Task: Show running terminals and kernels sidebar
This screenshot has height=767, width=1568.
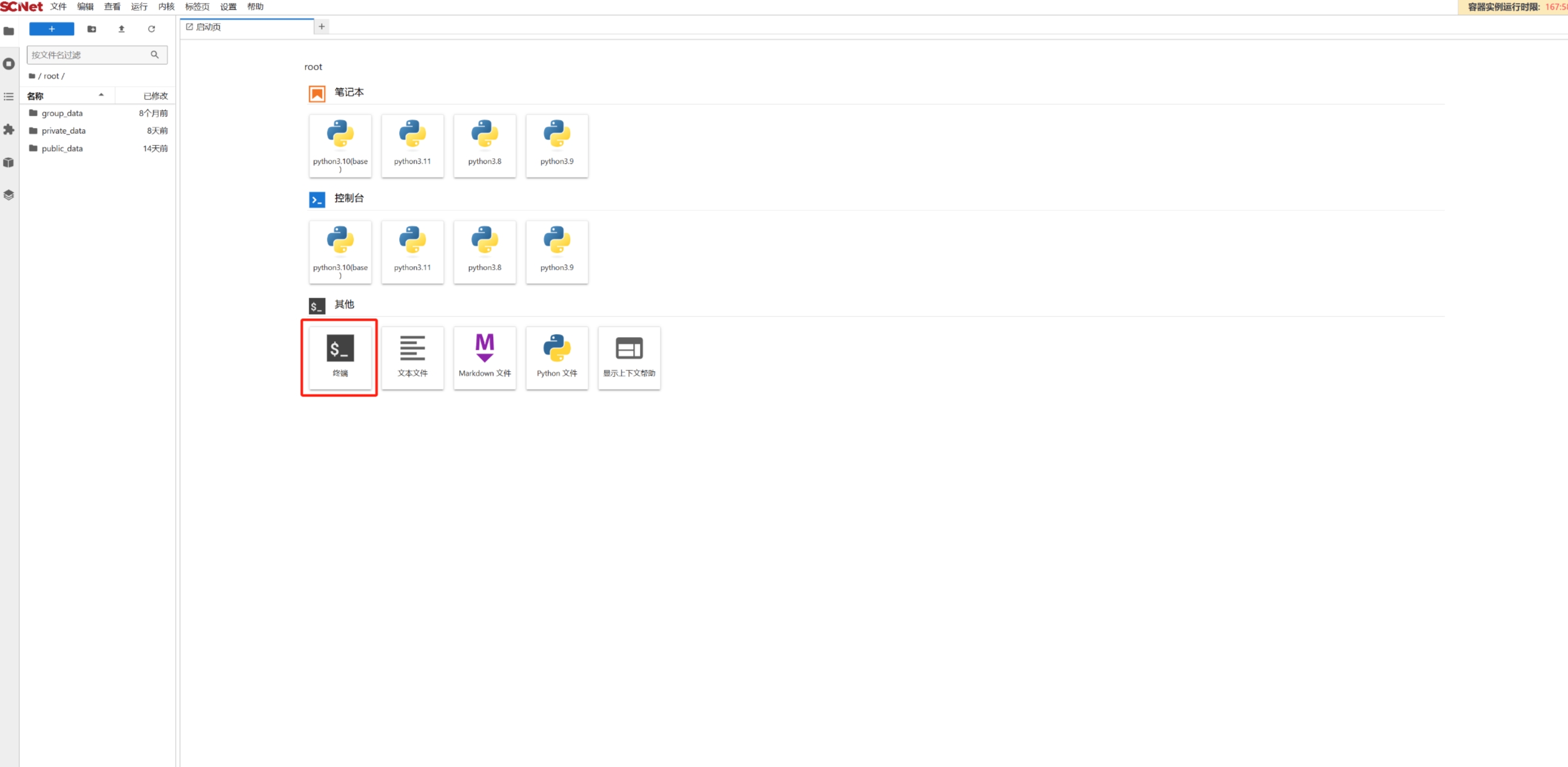Action: click(8, 63)
